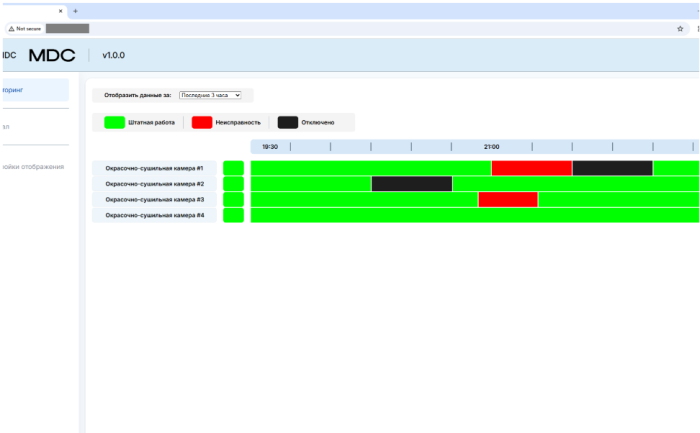The height and width of the screenshot is (433, 700).
Task: Select the 'Окрасочно-сушильная камера #3' row label
Action: (x=154, y=200)
